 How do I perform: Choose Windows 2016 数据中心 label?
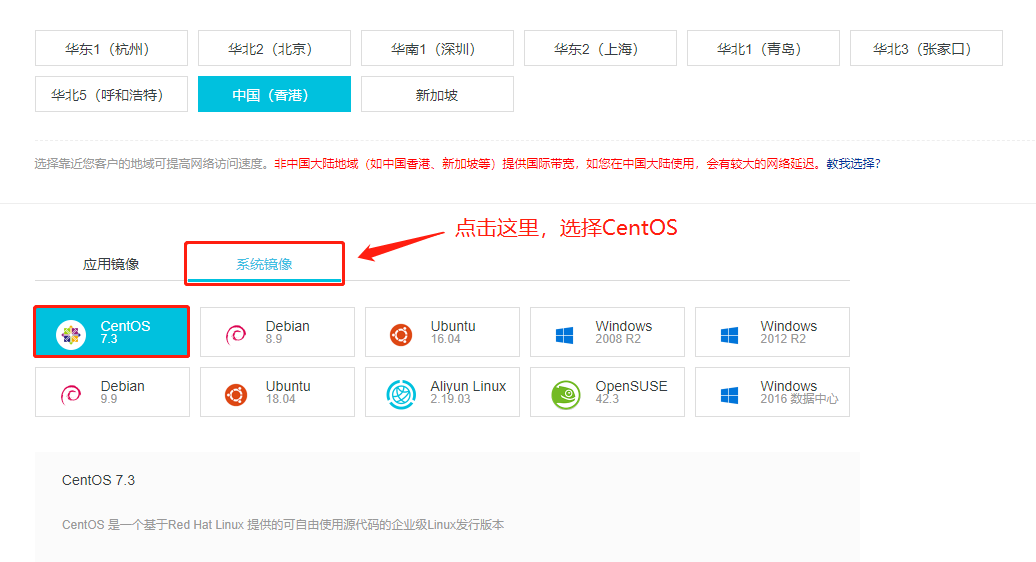799,392
